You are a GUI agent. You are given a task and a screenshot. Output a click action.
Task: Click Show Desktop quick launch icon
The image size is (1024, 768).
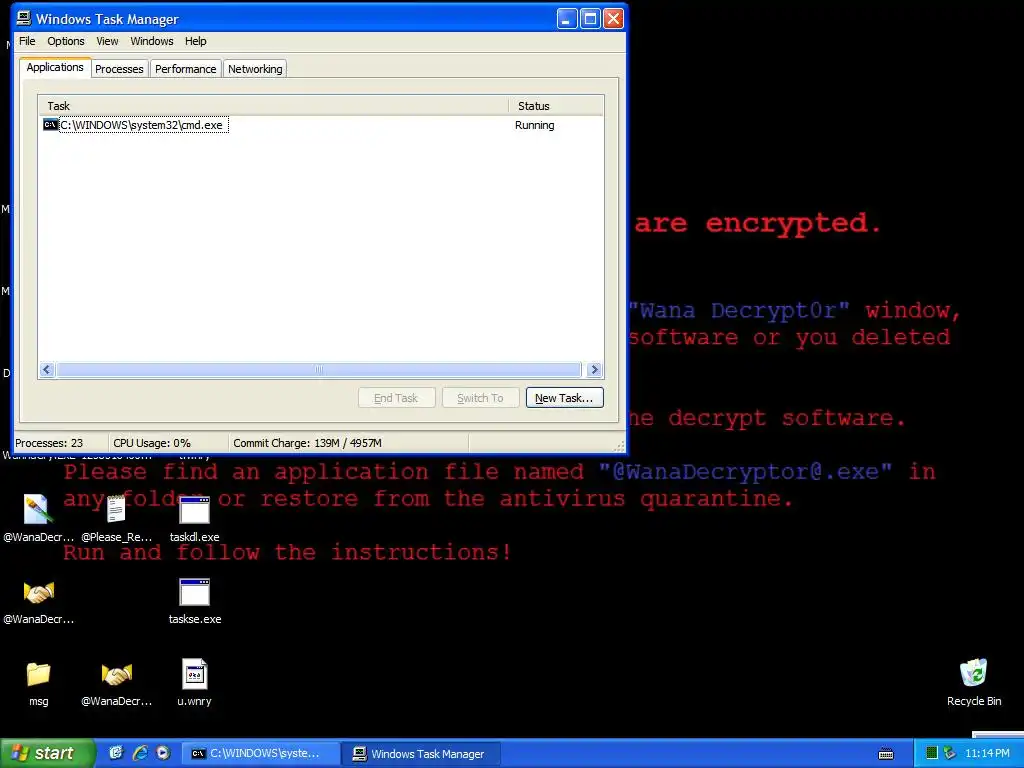pyautogui.click(x=116, y=753)
